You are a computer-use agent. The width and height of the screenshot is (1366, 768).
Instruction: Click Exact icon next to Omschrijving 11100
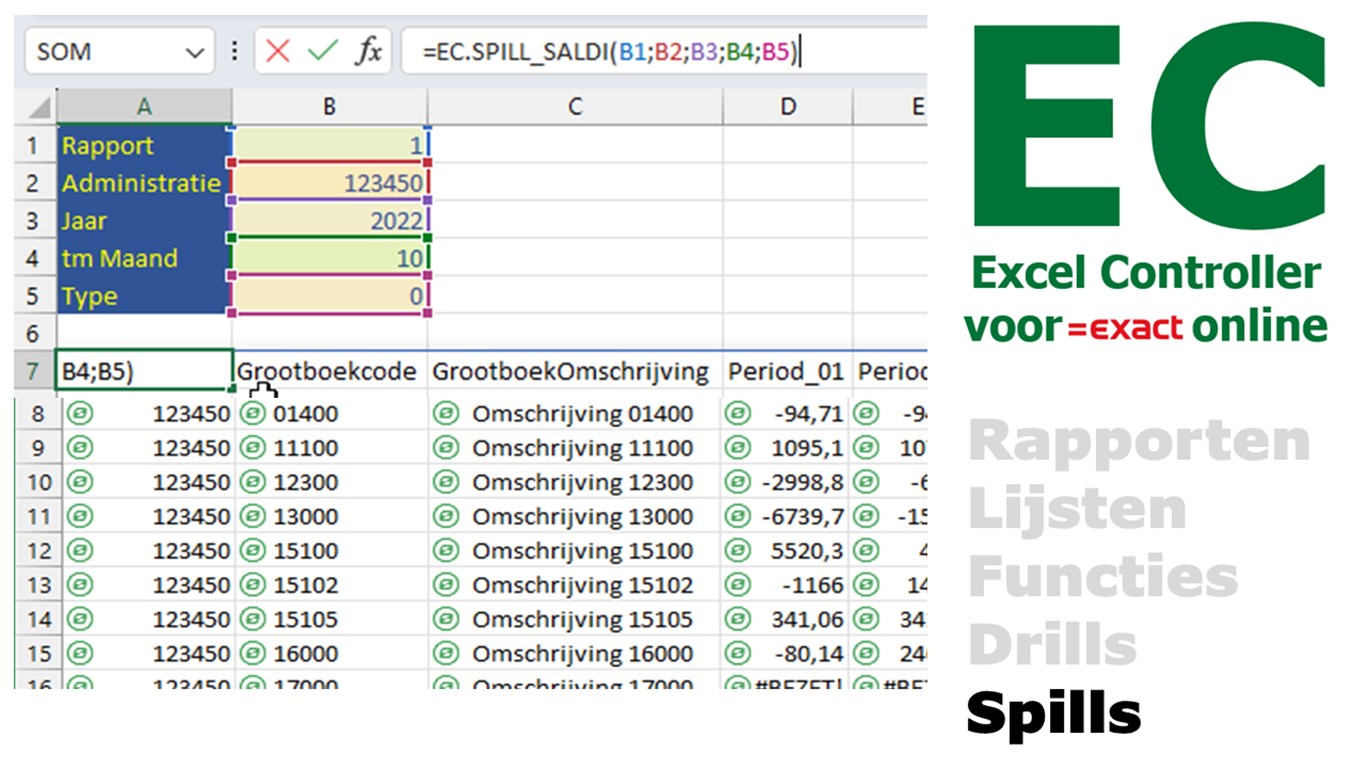click(446, 447)
